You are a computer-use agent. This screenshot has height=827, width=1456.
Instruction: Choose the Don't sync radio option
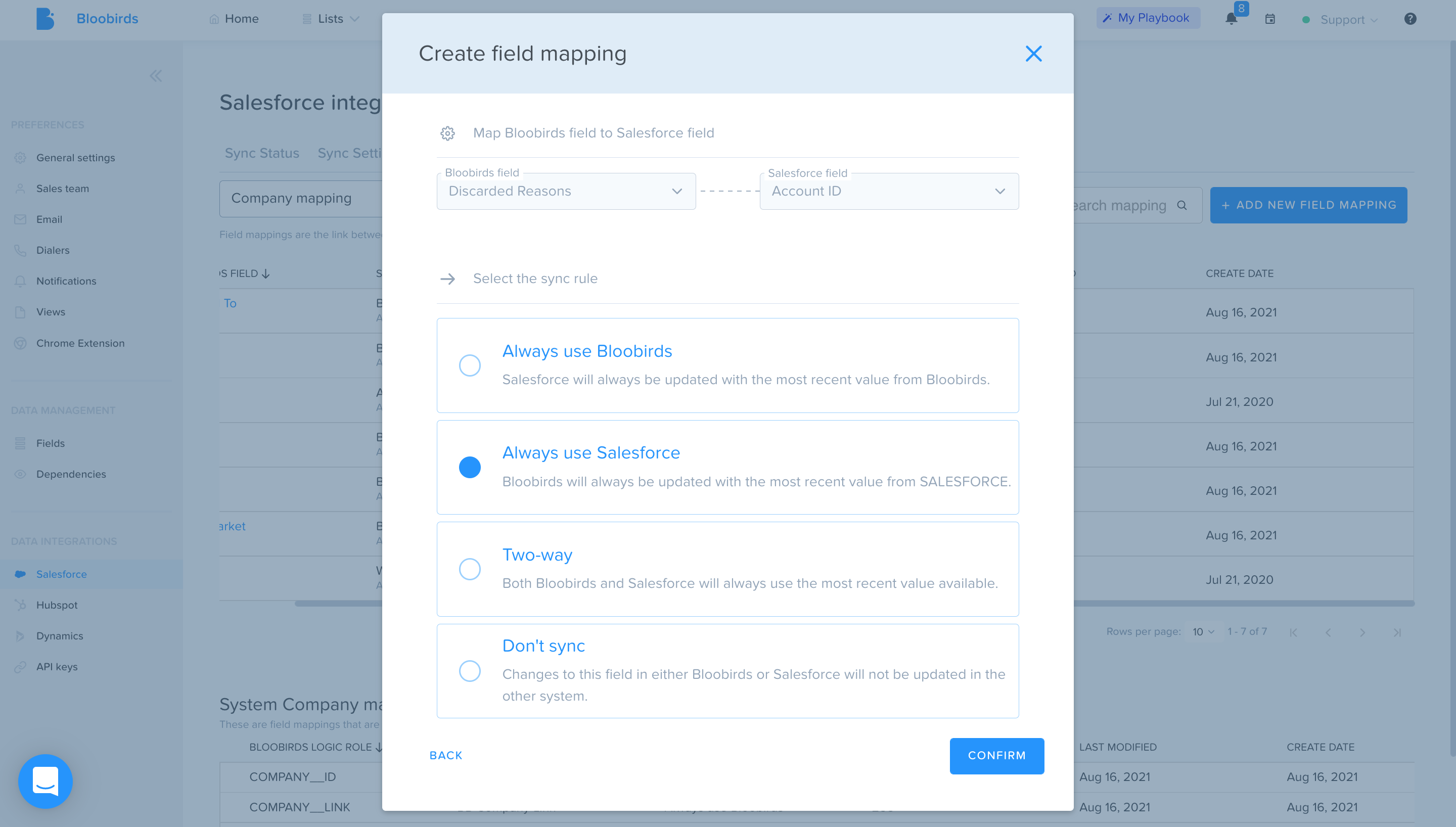(470, 671)
